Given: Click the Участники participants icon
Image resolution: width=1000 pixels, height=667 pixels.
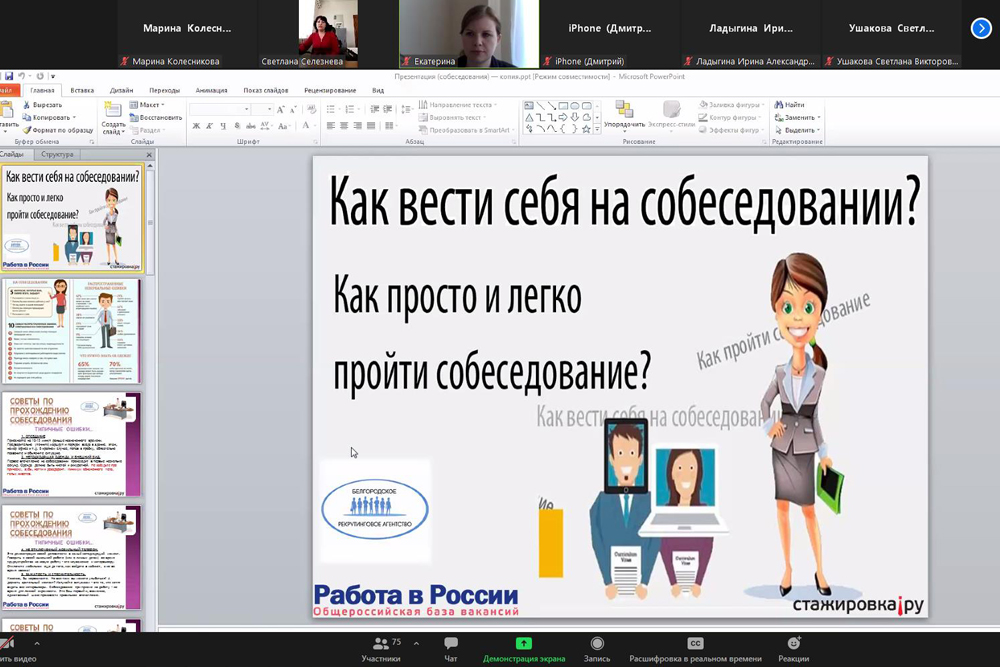Looking at the screenshot, I should click(x=380, y=644).
